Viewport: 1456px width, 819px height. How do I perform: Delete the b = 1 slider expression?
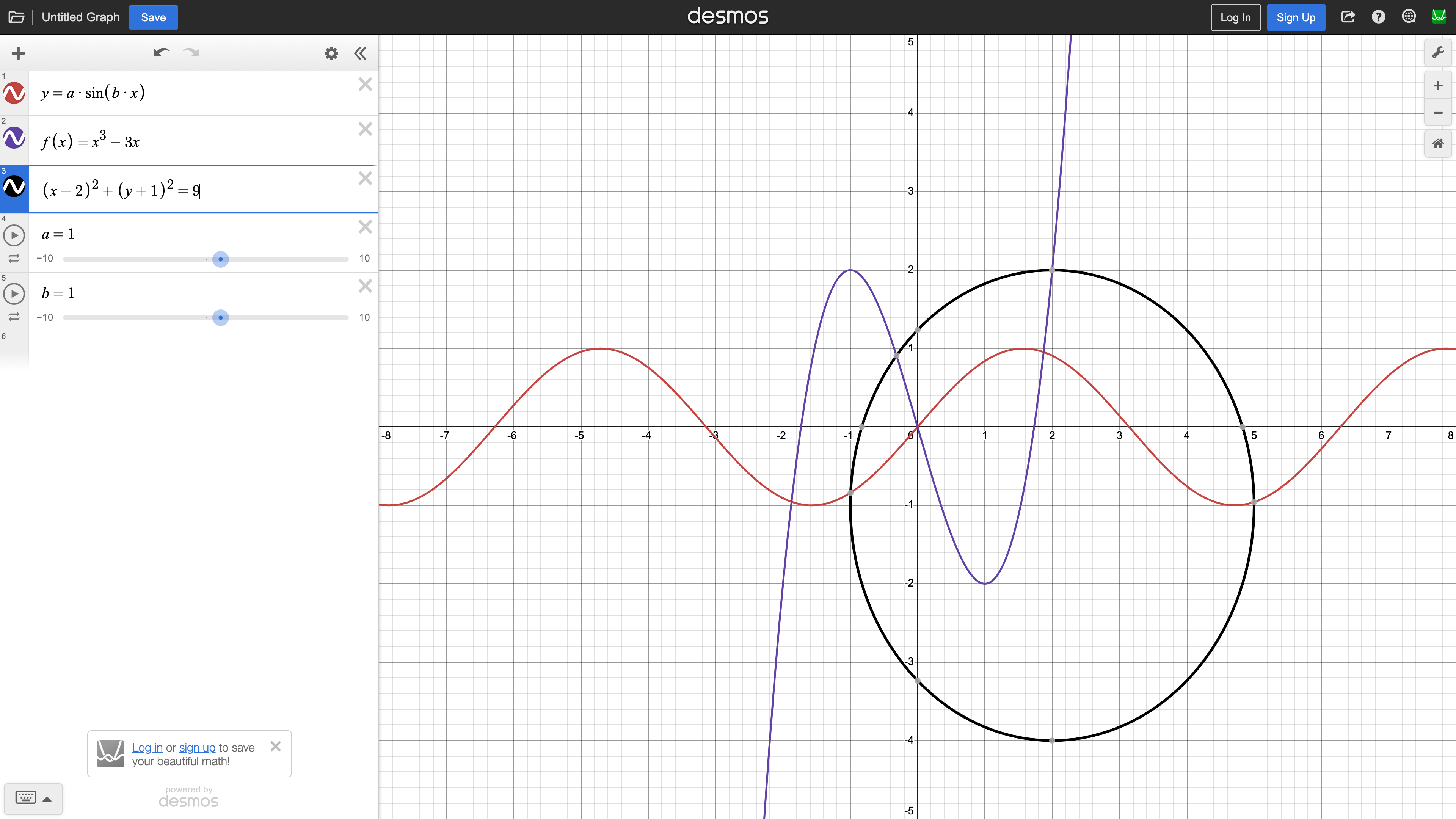[x=365, y=286]
